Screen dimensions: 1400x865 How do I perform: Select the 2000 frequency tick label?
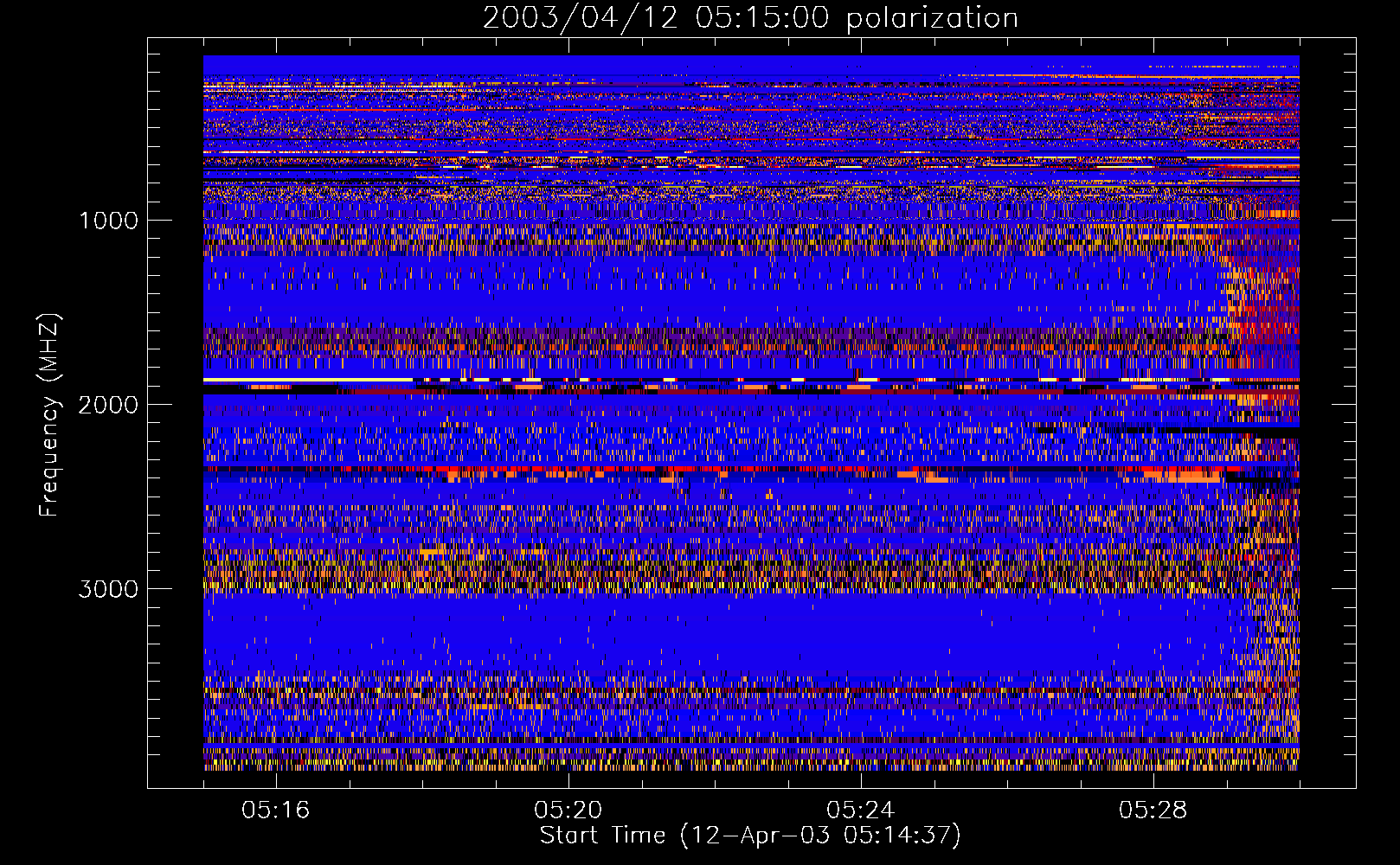[x=109, y=405]
